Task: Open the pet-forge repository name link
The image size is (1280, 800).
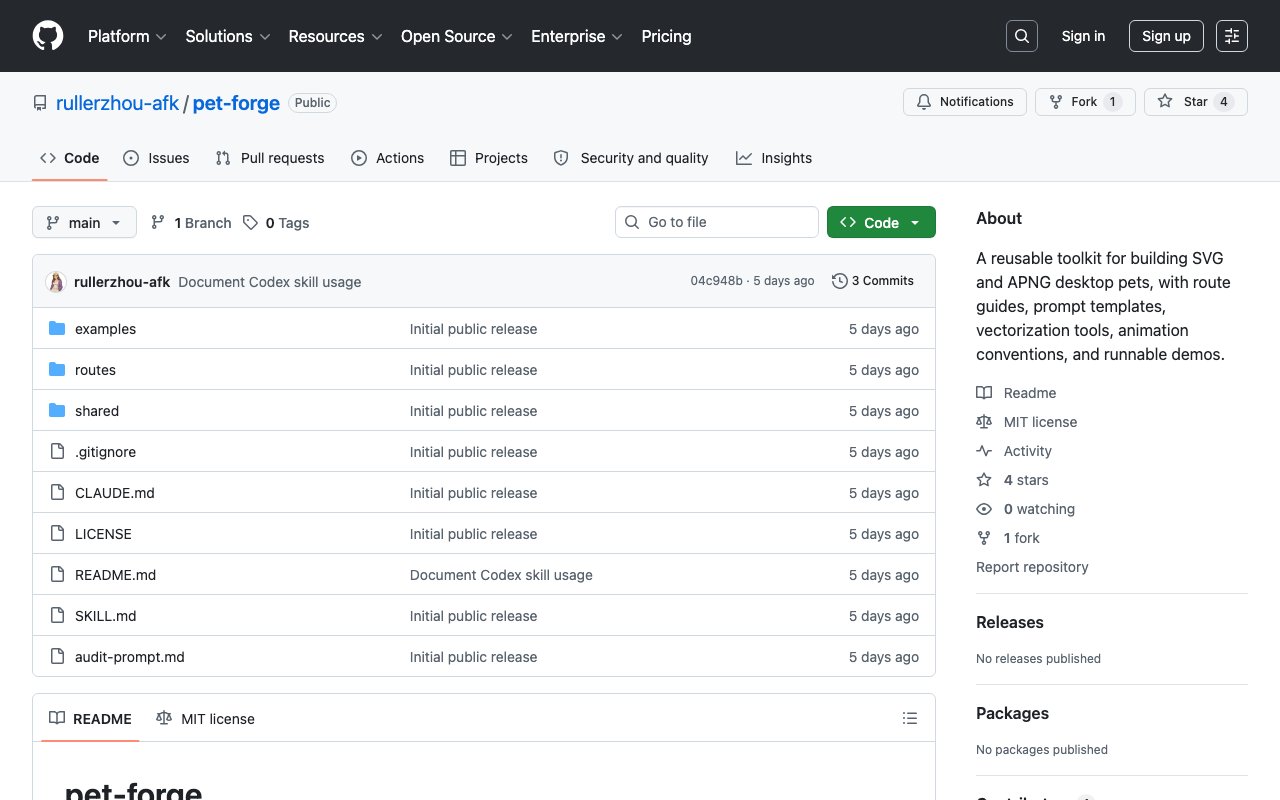Action: coord(236,103)
